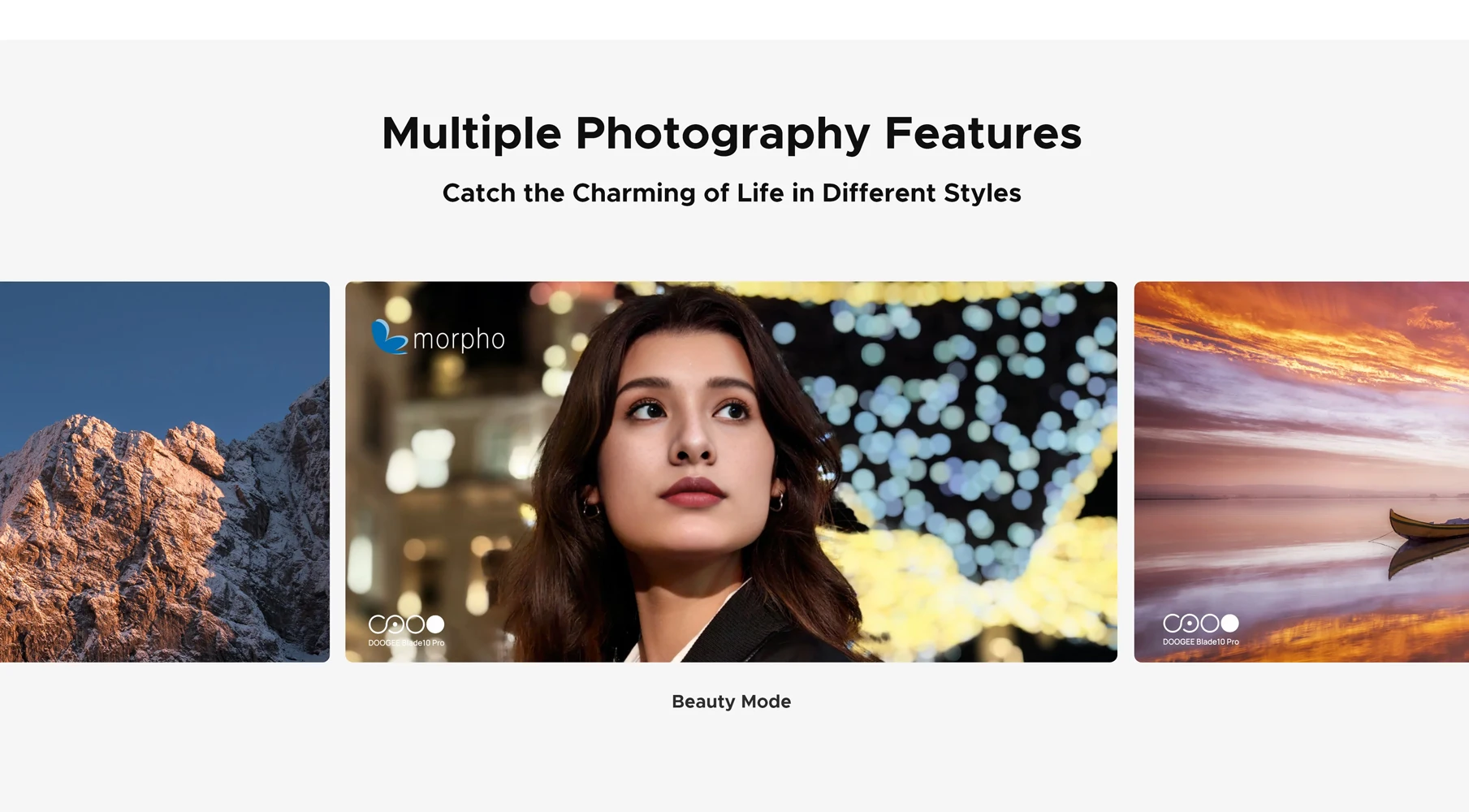Open the sunset lake photo slide
Viewport: 1469px width, 812px height.
[x=1302, y=472]
